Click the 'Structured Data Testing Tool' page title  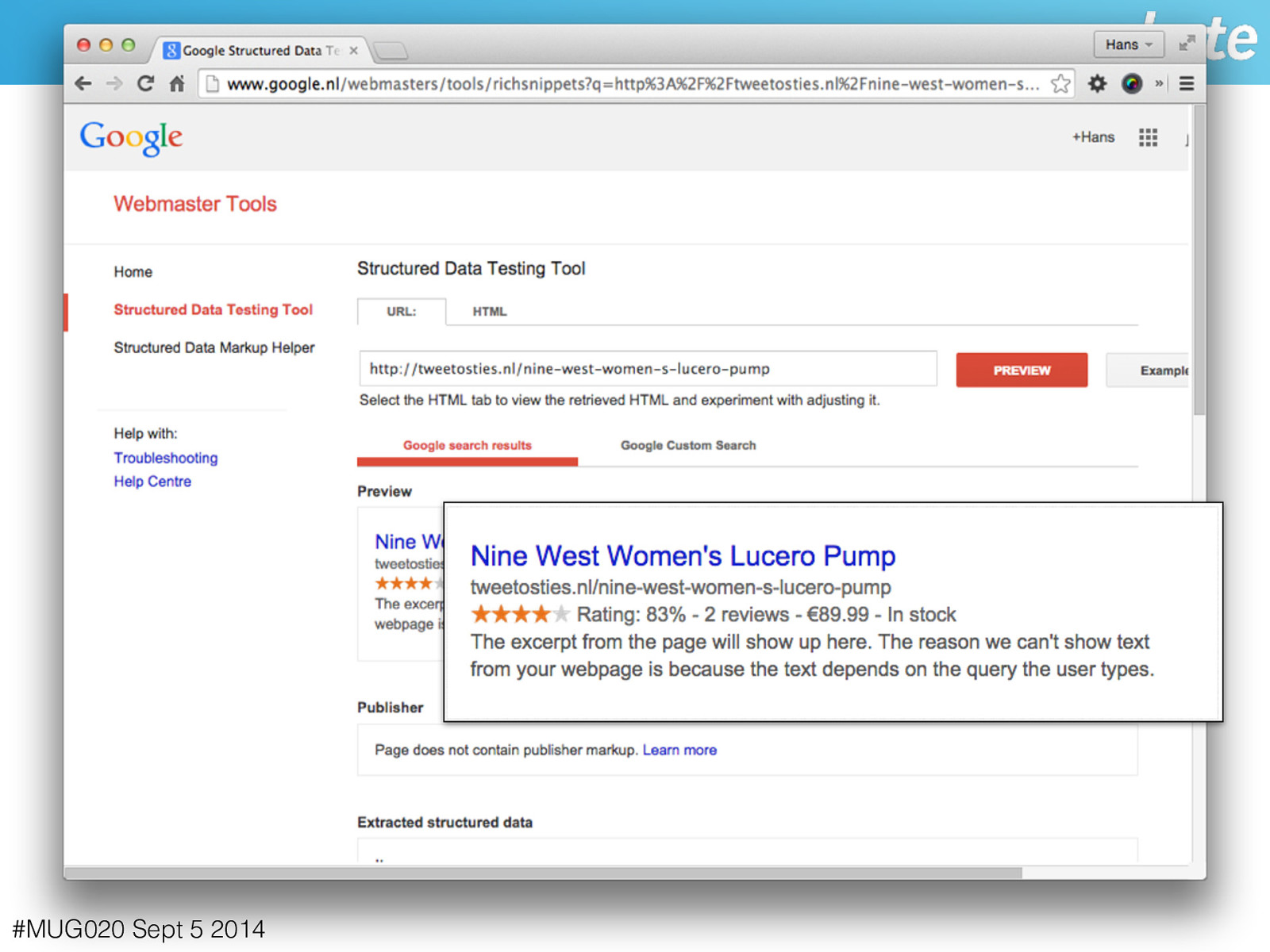[471, 269]
